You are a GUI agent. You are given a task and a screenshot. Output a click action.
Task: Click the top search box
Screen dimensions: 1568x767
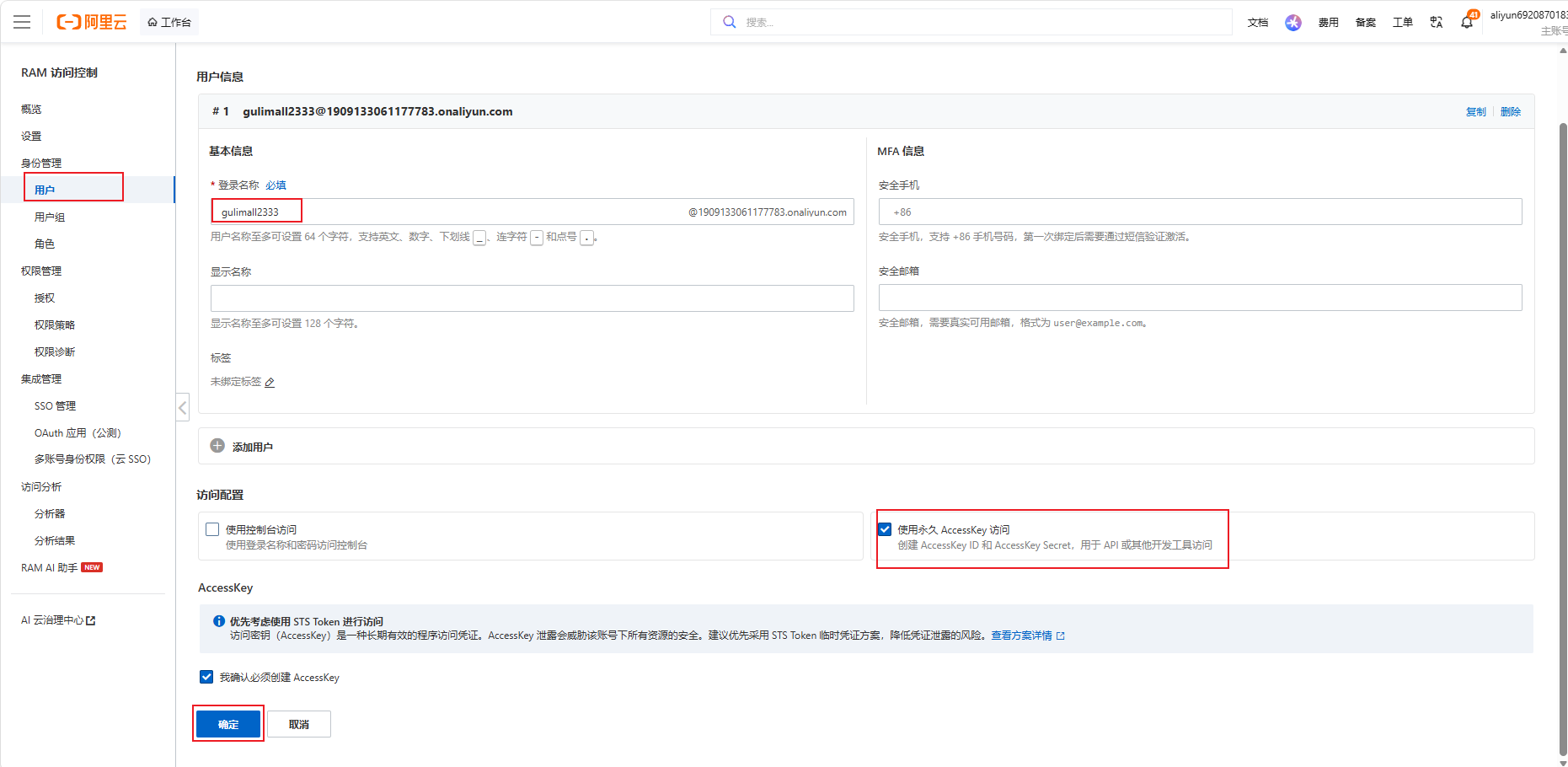pos(971,22)
